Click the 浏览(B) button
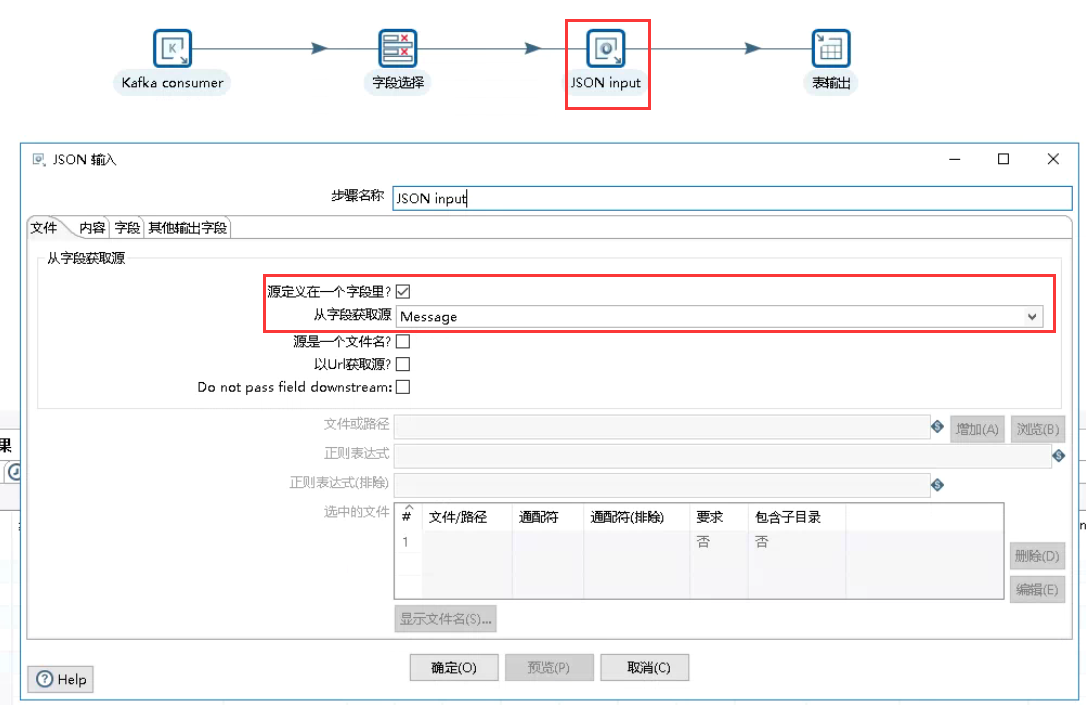1086x705 pixels. (1037, 427)
